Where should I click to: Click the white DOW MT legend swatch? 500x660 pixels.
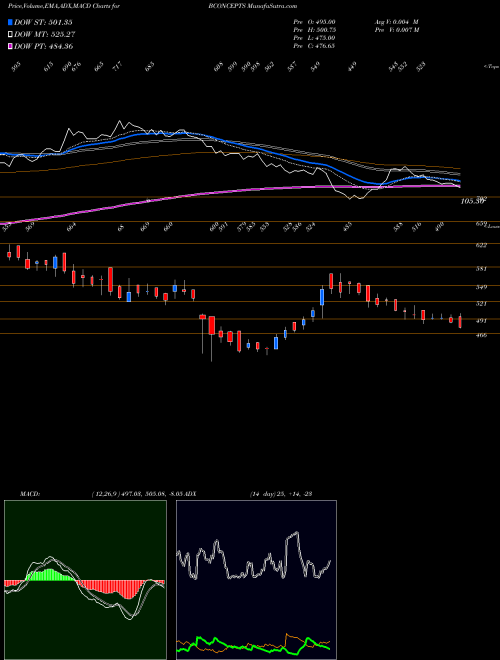(x=10, y=34)
